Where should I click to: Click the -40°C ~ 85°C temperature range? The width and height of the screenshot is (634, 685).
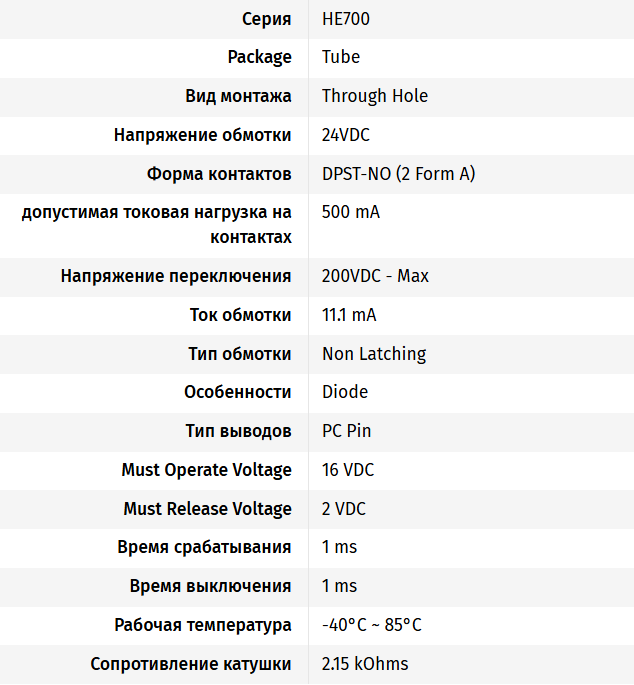[372, 625]
